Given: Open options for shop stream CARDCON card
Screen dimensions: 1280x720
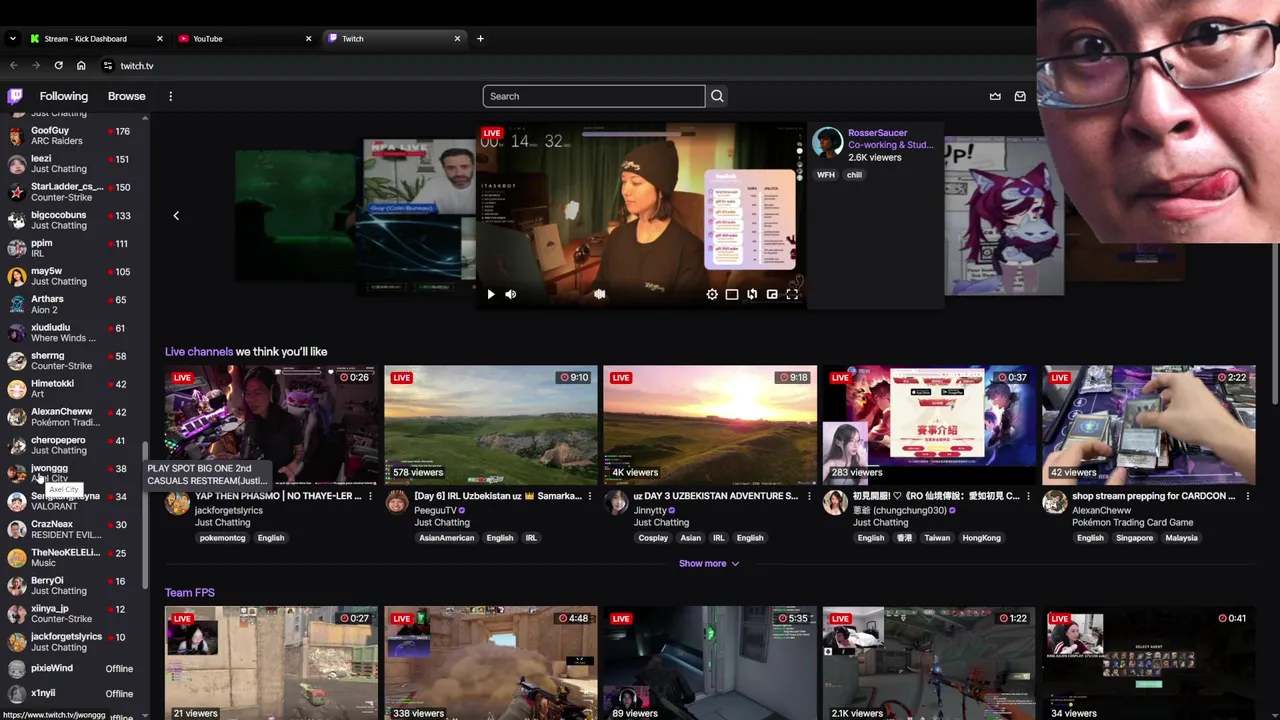Looking at the screenshot, I should [x=1248, y=496].
